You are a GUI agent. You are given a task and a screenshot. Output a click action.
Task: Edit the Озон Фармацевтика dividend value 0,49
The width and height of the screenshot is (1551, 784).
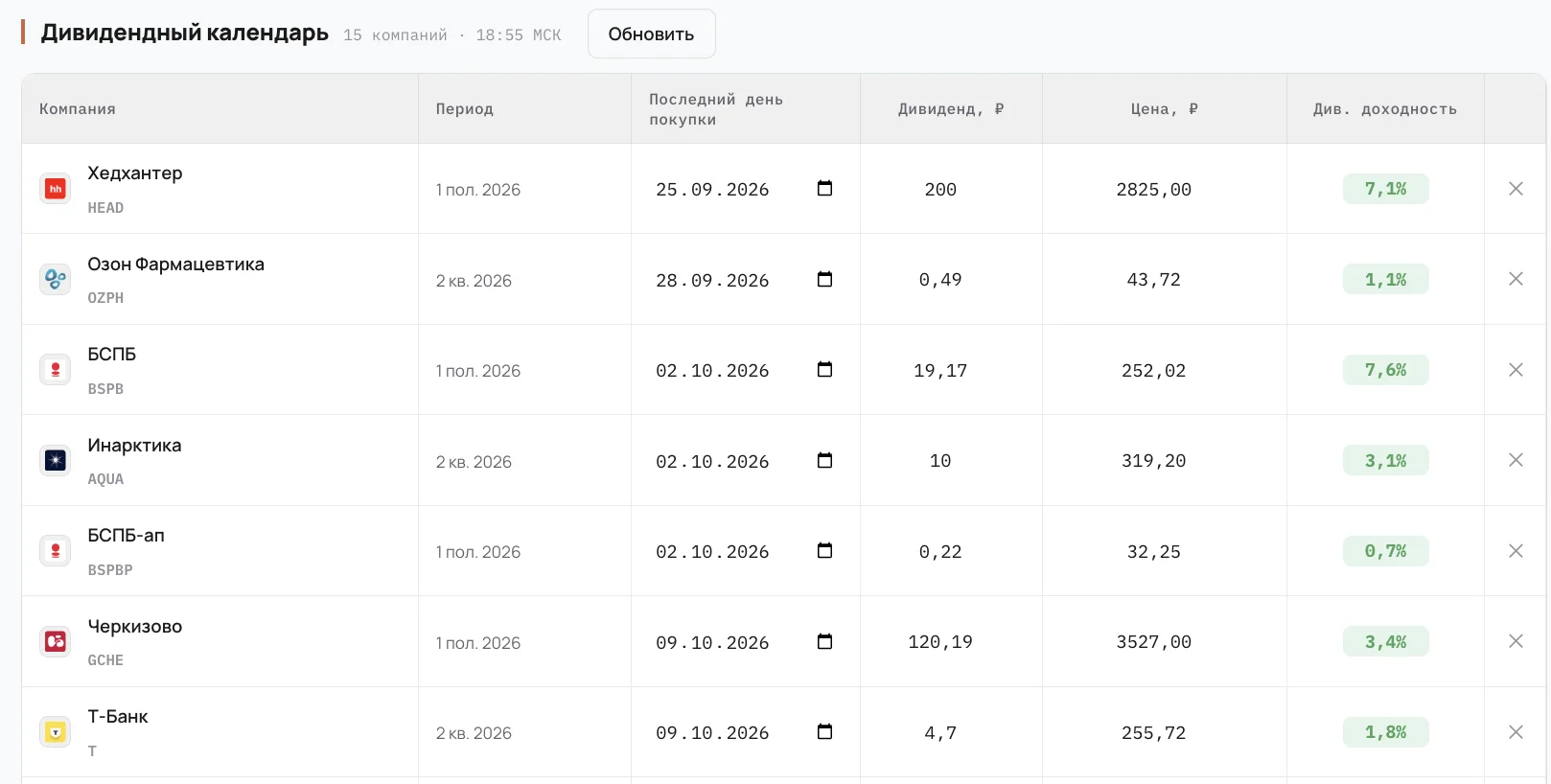940,280
